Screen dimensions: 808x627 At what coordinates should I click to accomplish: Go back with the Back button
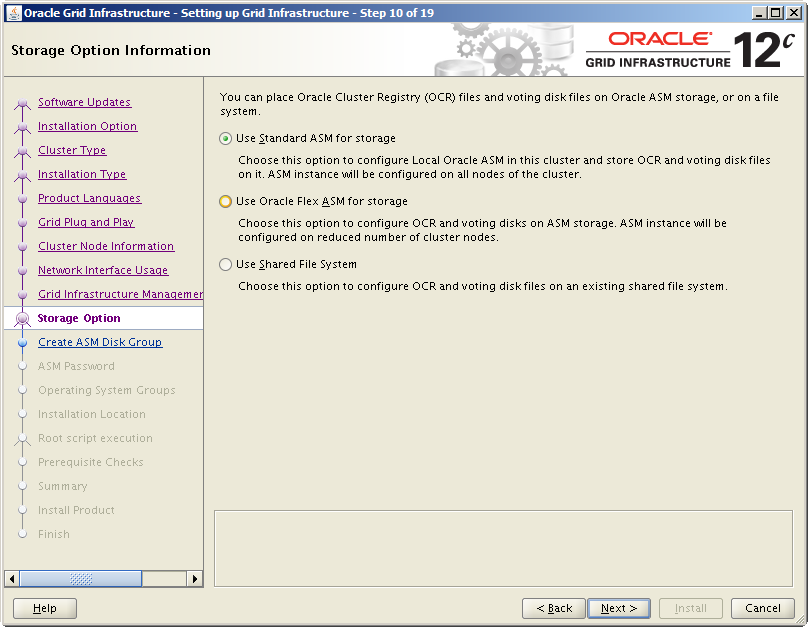[553, 608]
